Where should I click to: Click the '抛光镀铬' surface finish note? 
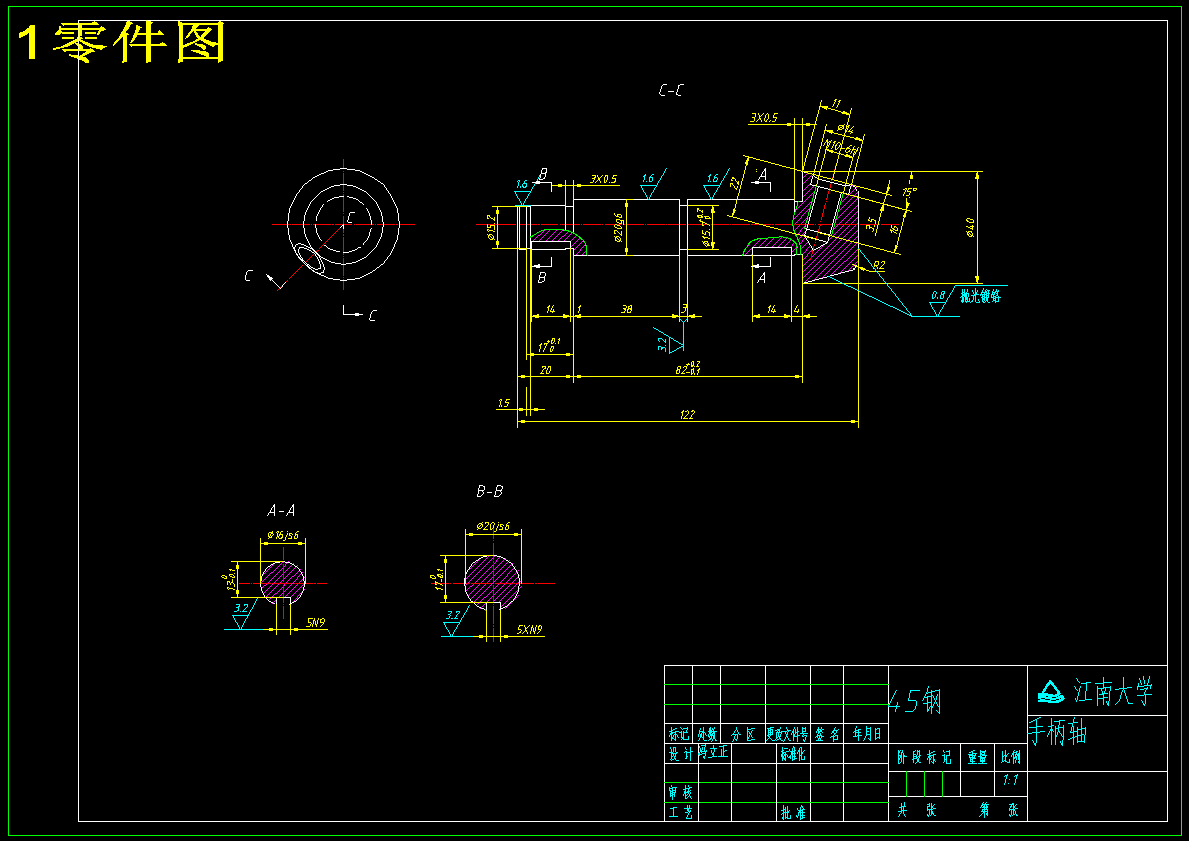coord(980,297)
